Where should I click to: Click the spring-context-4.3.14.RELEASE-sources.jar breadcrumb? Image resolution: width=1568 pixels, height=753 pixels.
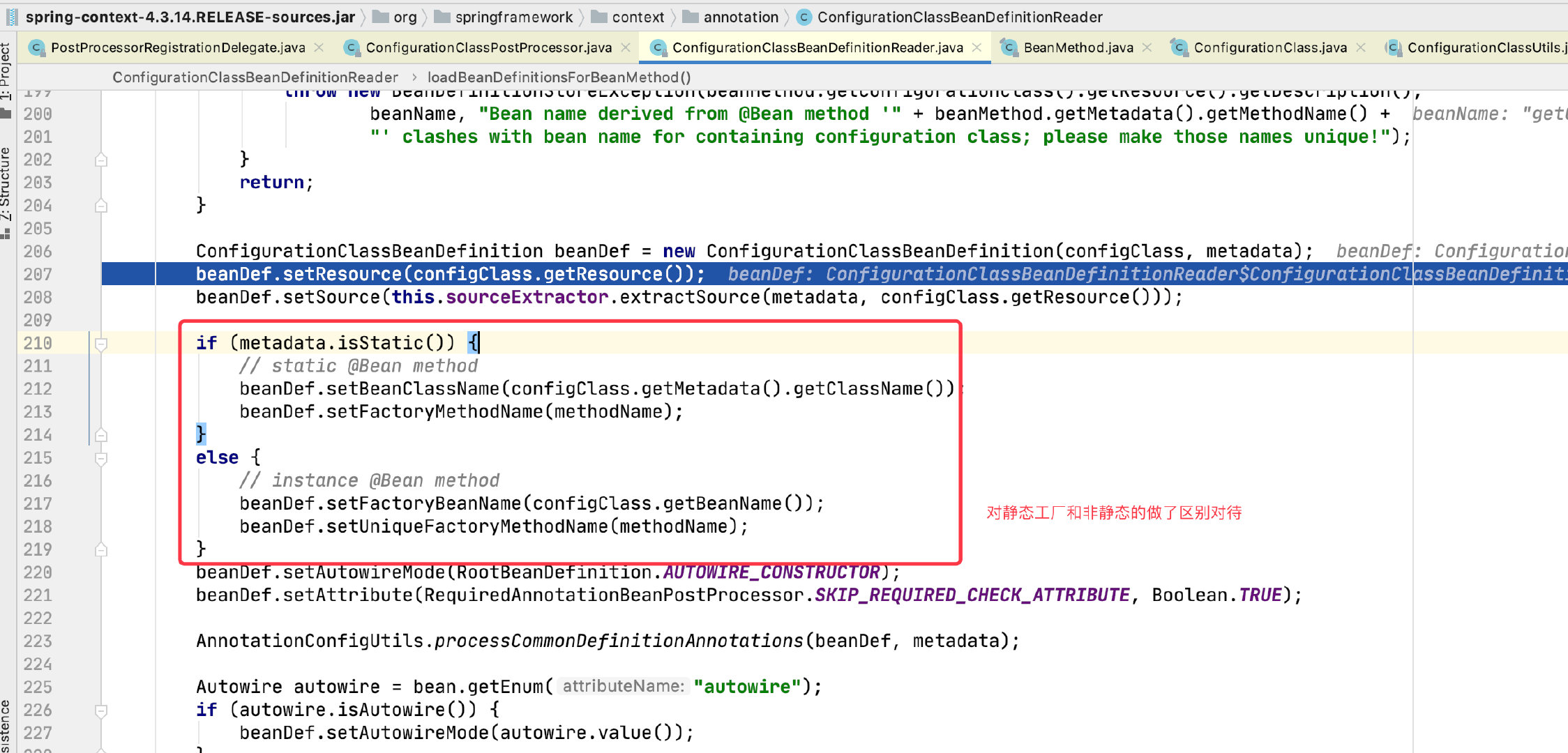(190, 17)
